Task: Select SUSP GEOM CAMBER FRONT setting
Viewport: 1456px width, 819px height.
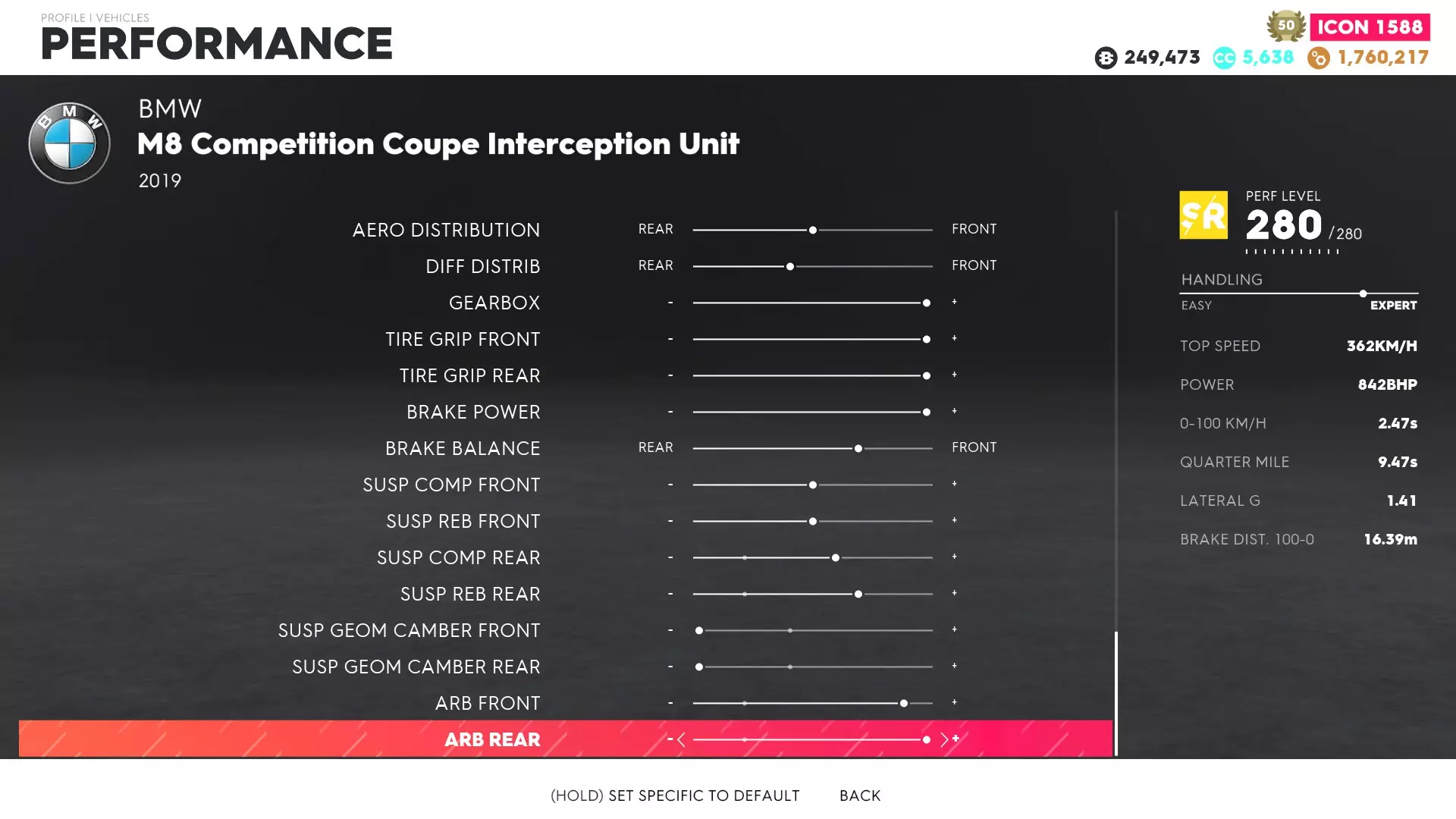Action: point(409,630)
